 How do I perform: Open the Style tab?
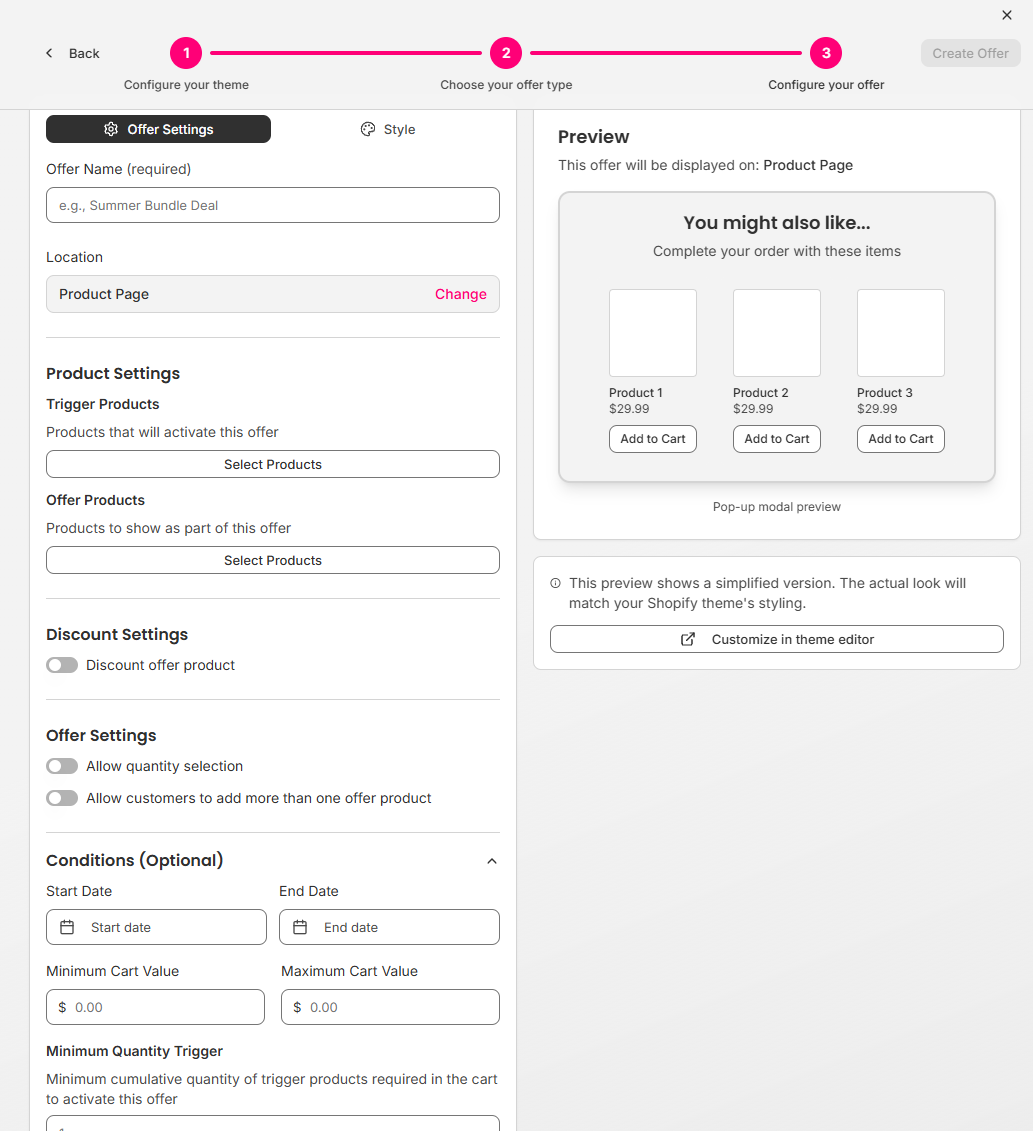[387, 129]
